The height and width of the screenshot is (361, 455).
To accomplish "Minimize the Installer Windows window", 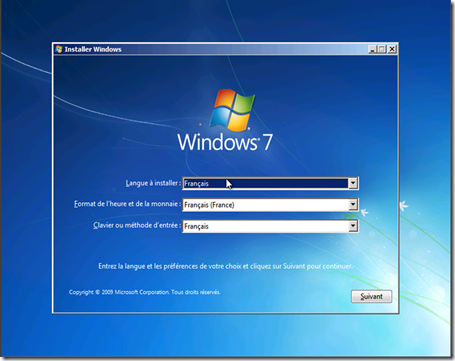I will (x=373, y=49).
